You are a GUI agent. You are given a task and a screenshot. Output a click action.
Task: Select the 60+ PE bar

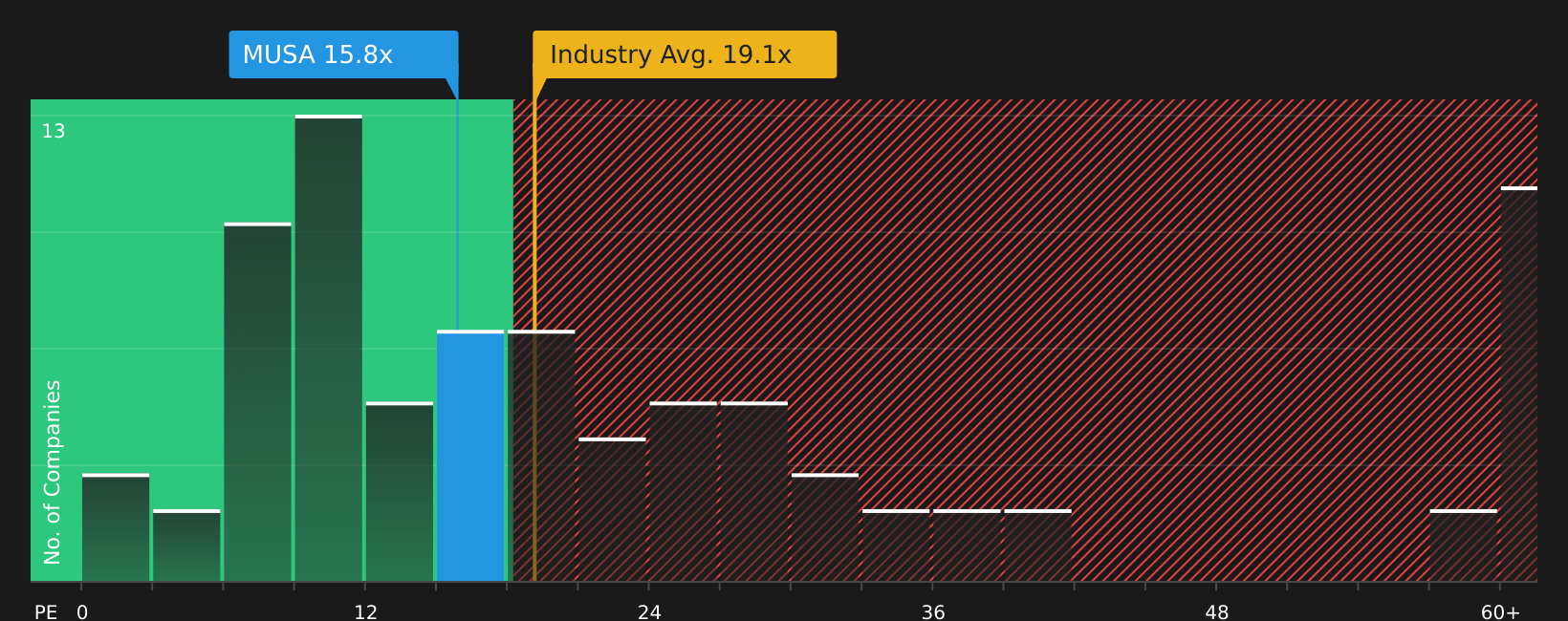(1519, 384)
